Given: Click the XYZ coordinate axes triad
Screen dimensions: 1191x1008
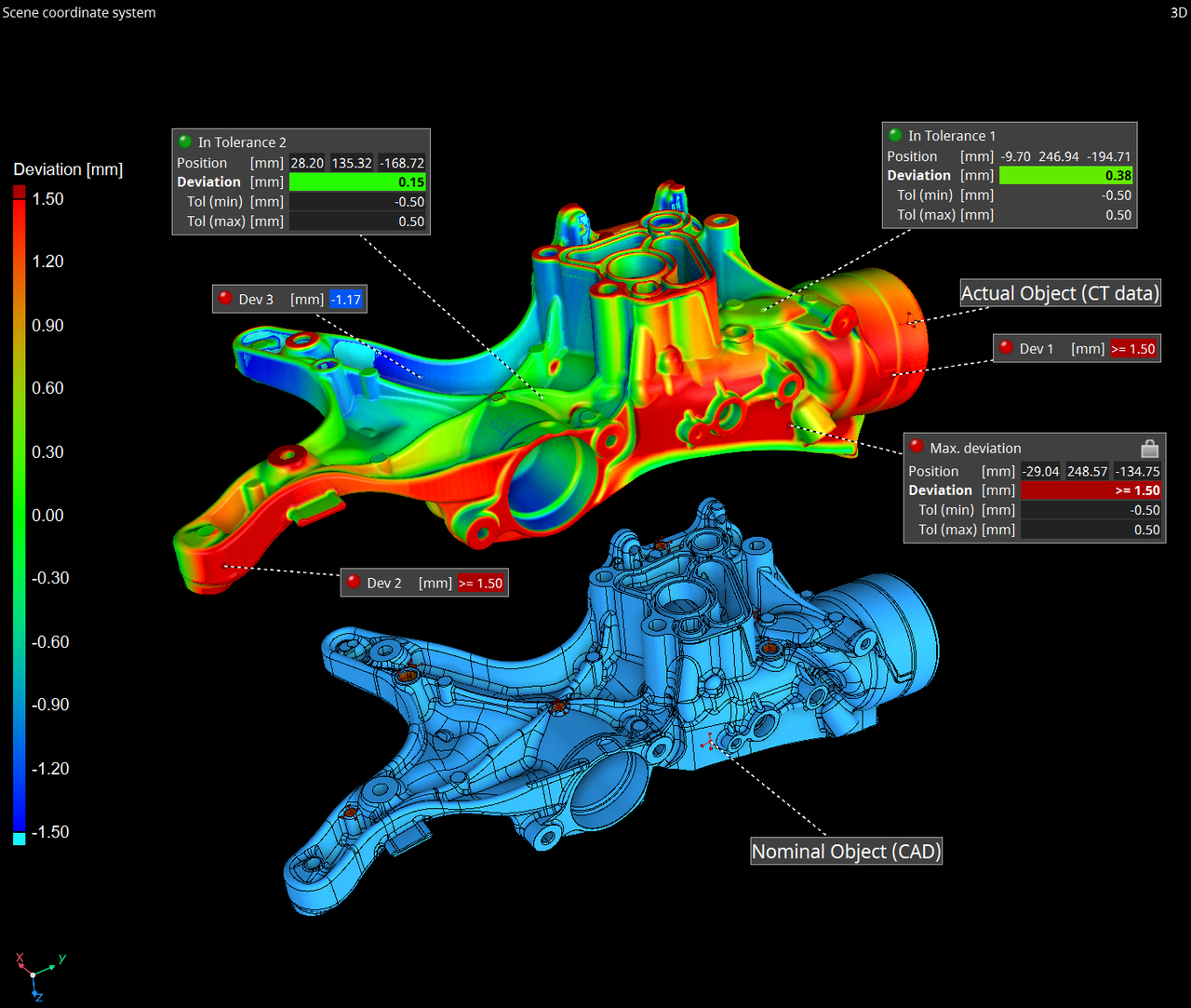Looking at the screenshot, I should [x=39, y=975].
